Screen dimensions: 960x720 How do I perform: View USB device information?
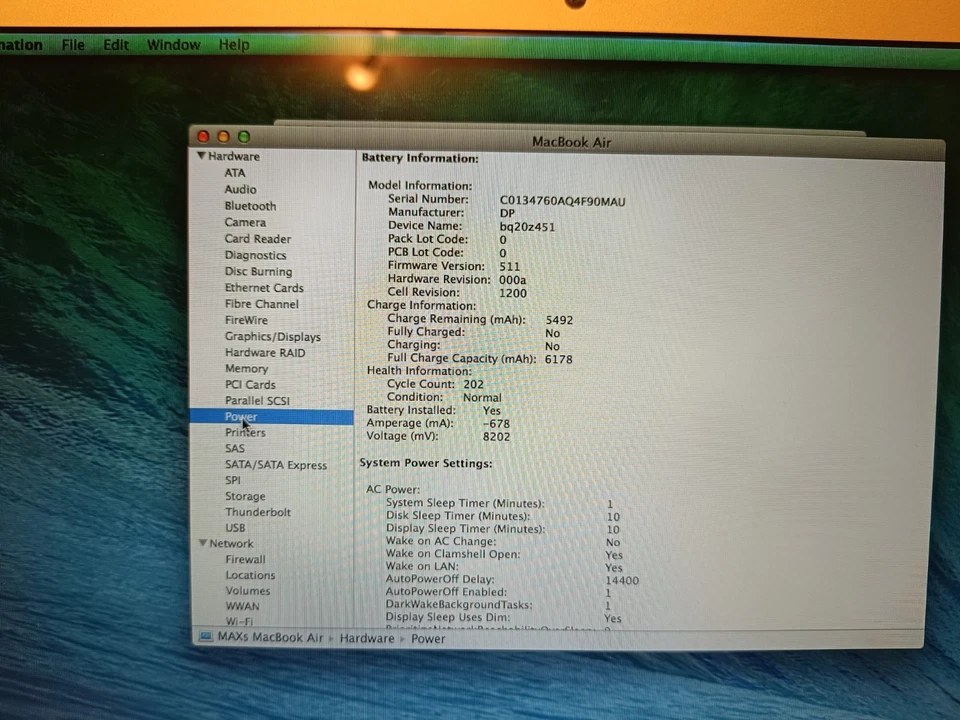coord(235,527)
